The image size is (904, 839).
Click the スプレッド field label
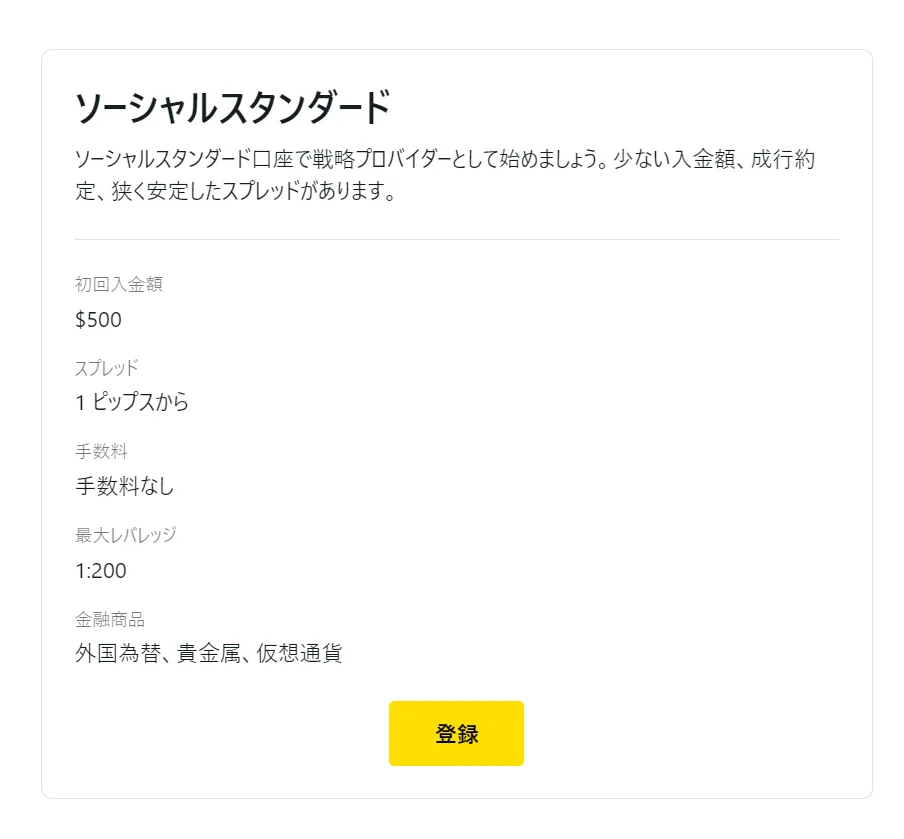pos(106,368)
